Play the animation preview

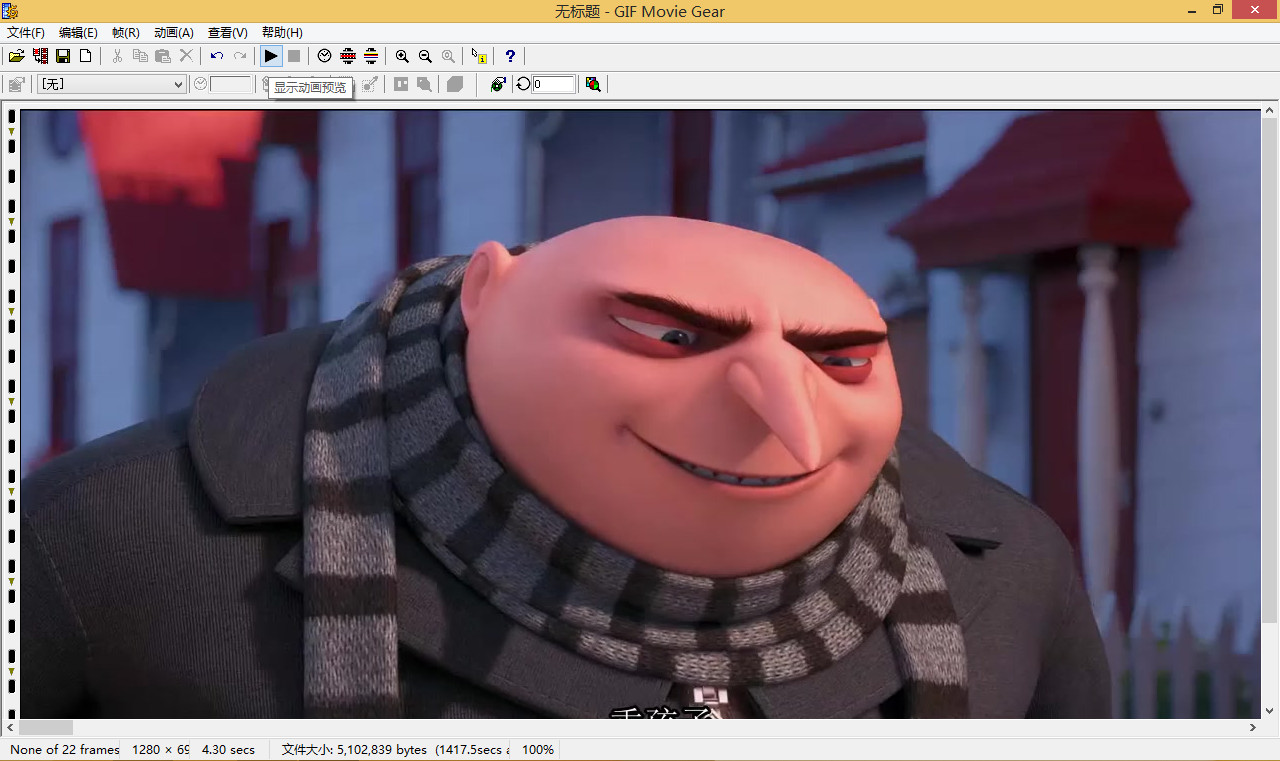click(x=271, y=56)
